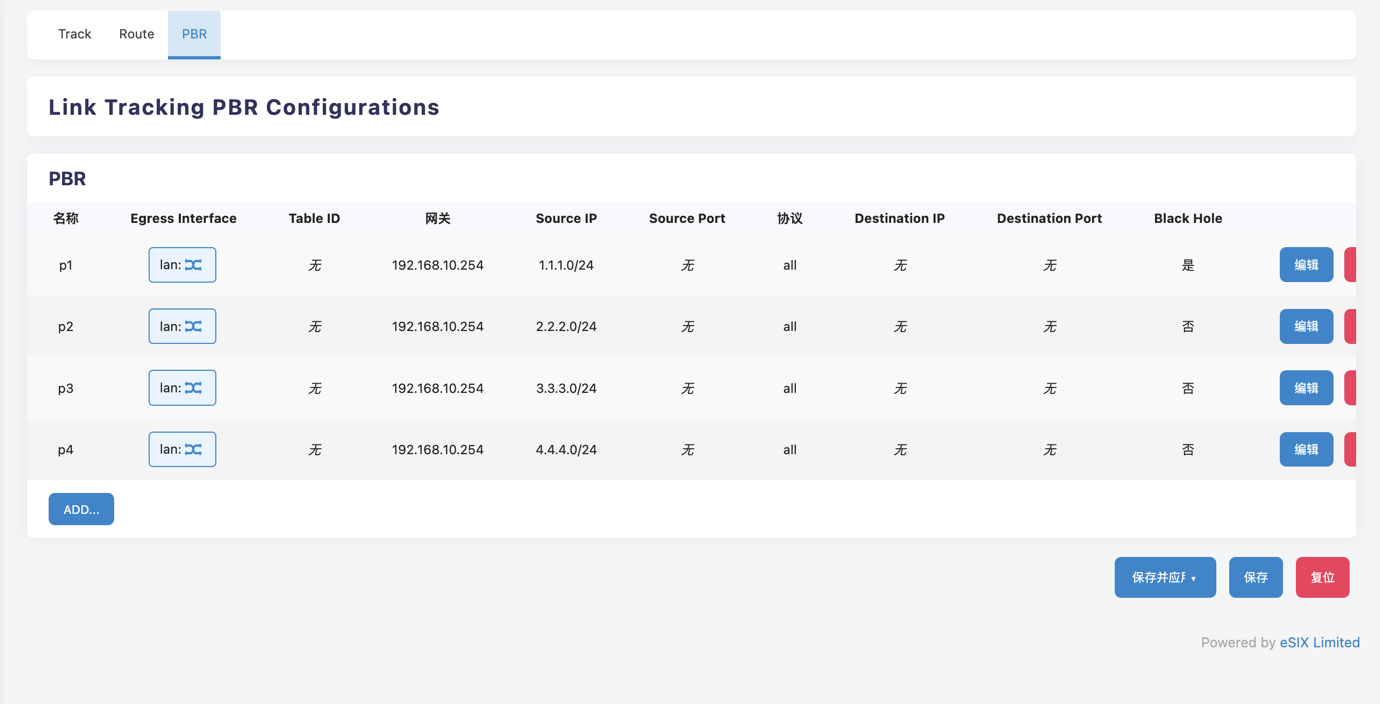Edit the p4 PBR rule

pos(1306,450)
